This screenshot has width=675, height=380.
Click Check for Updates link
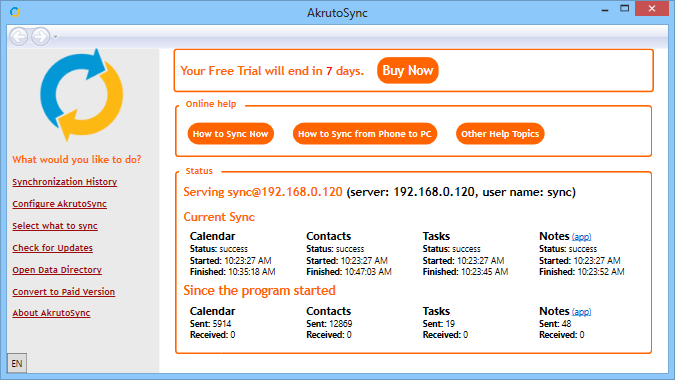point(53,248)
